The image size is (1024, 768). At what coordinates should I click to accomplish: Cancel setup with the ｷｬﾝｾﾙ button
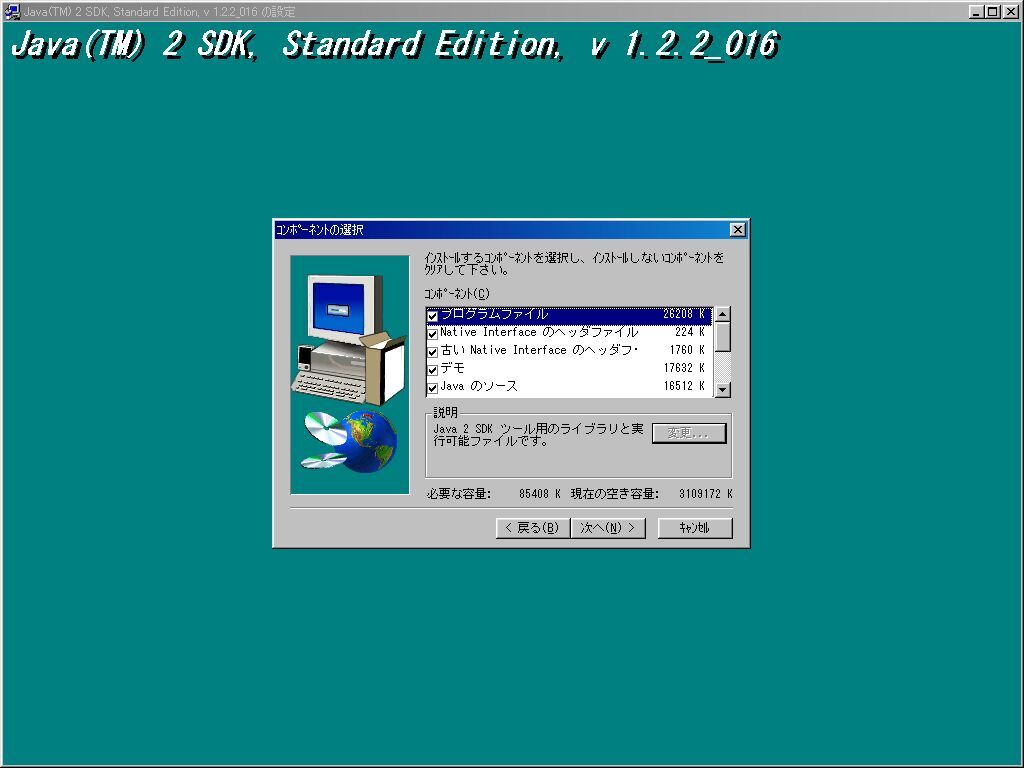[x=695, y=528]
